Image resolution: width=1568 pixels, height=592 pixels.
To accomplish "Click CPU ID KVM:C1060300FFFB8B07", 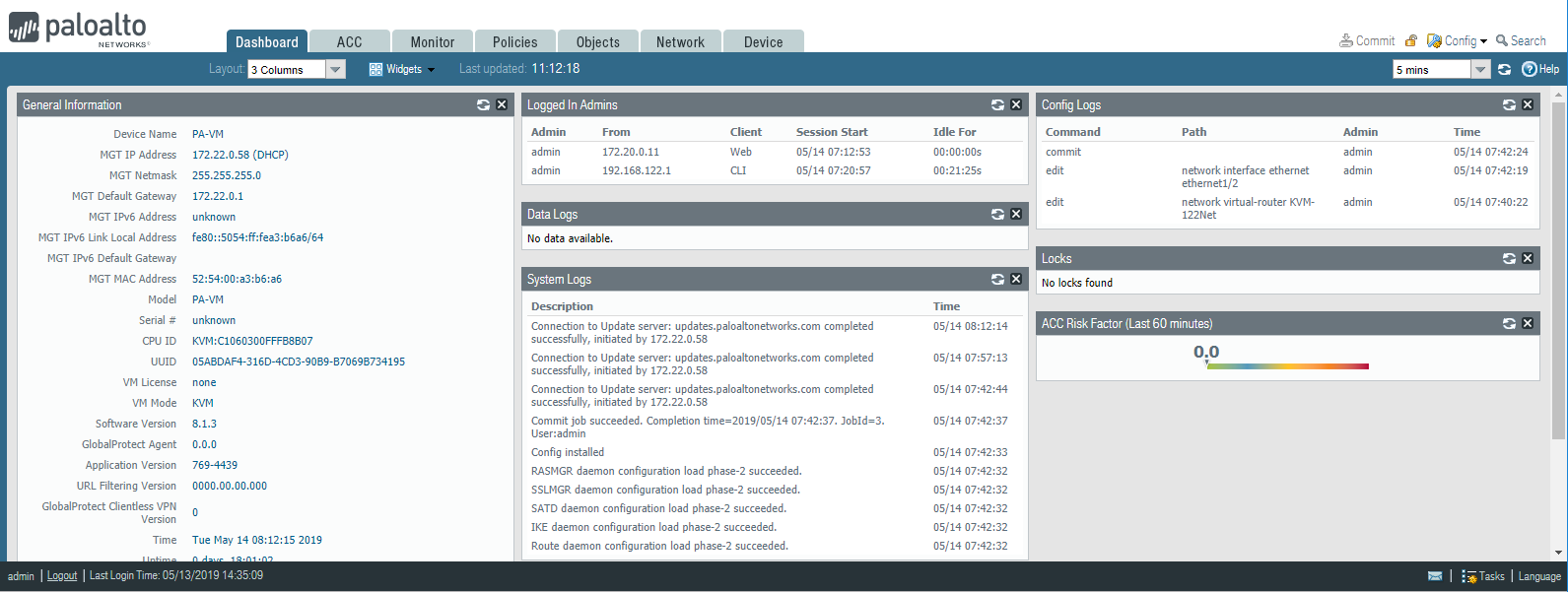I will pyautogui.click(x=252, y=341).
